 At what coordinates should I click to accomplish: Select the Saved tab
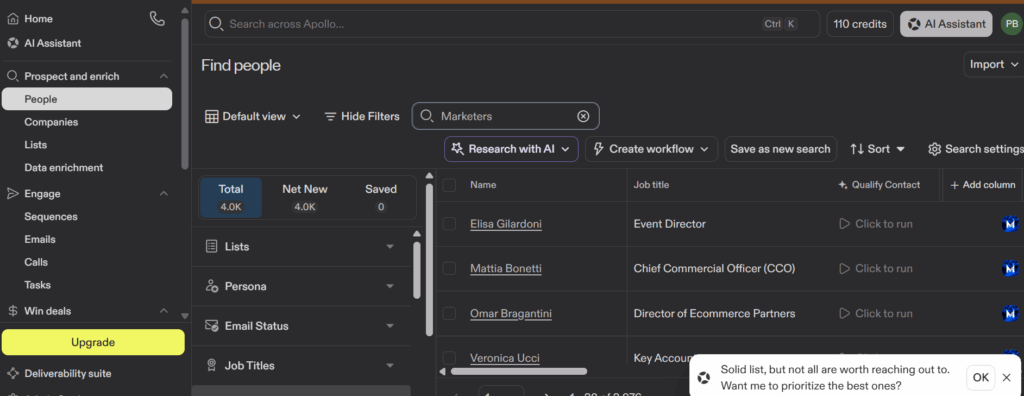[381, 197]
